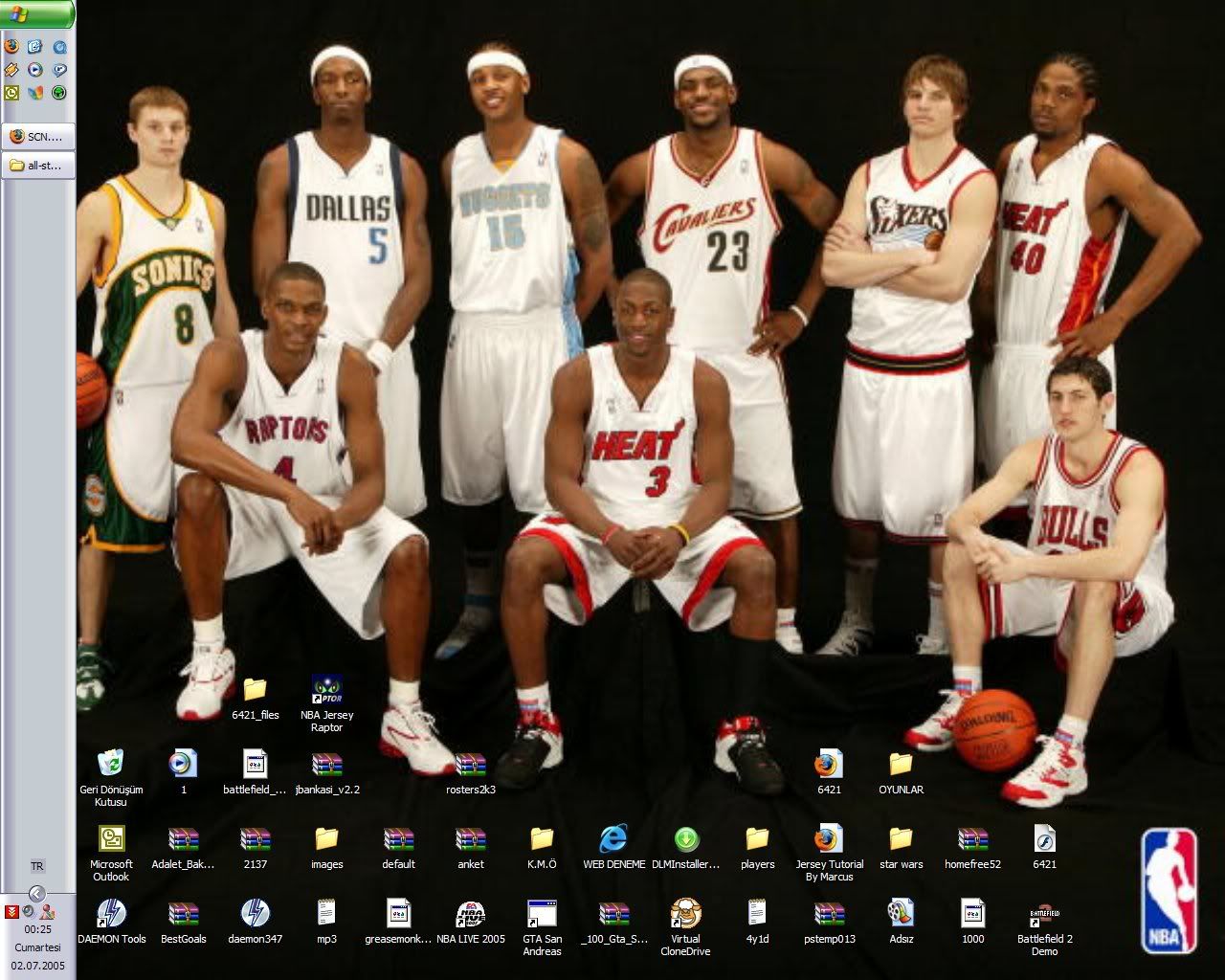Select the 6421 icon right of homefree52

tap(1044, 847)
